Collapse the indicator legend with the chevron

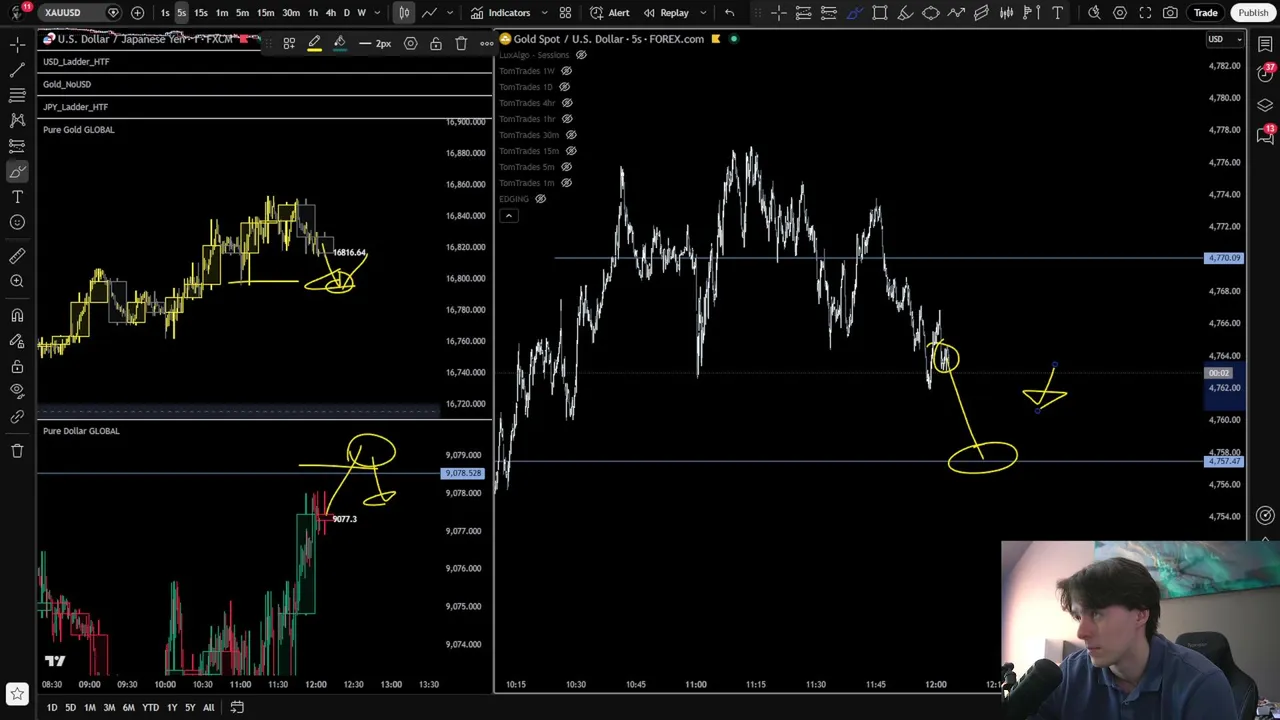(508, 216)
